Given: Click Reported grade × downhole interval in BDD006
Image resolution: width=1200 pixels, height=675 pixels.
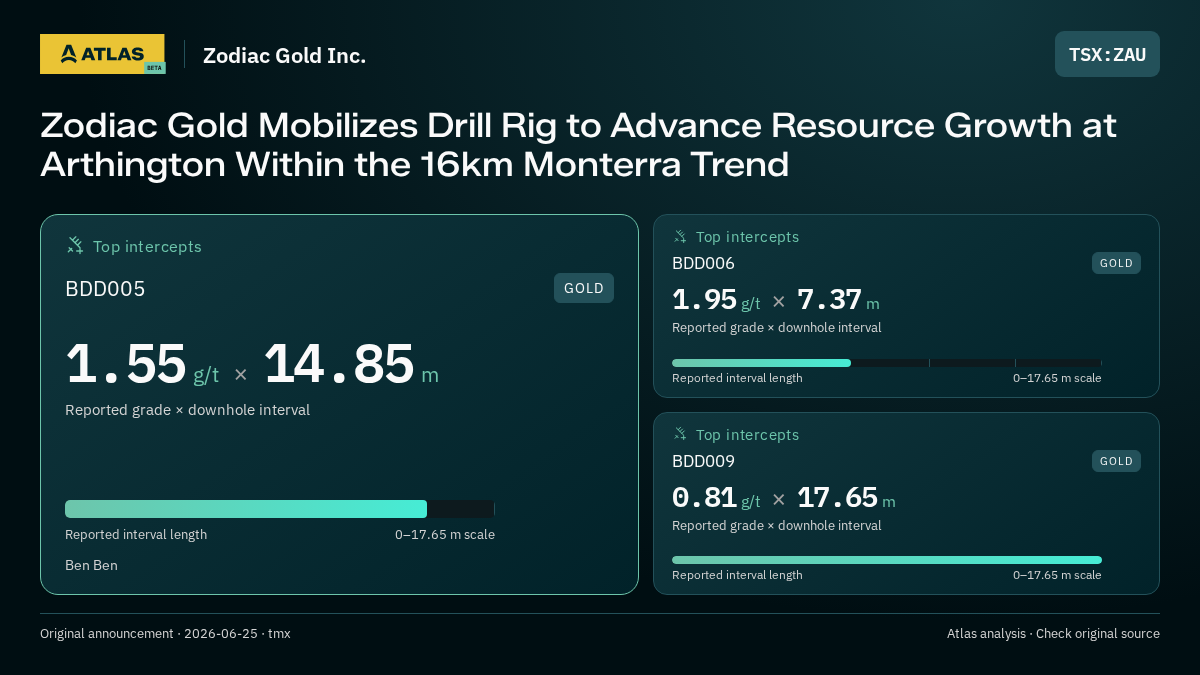Looking at the screenshot, I should click(x=777, y=327).
